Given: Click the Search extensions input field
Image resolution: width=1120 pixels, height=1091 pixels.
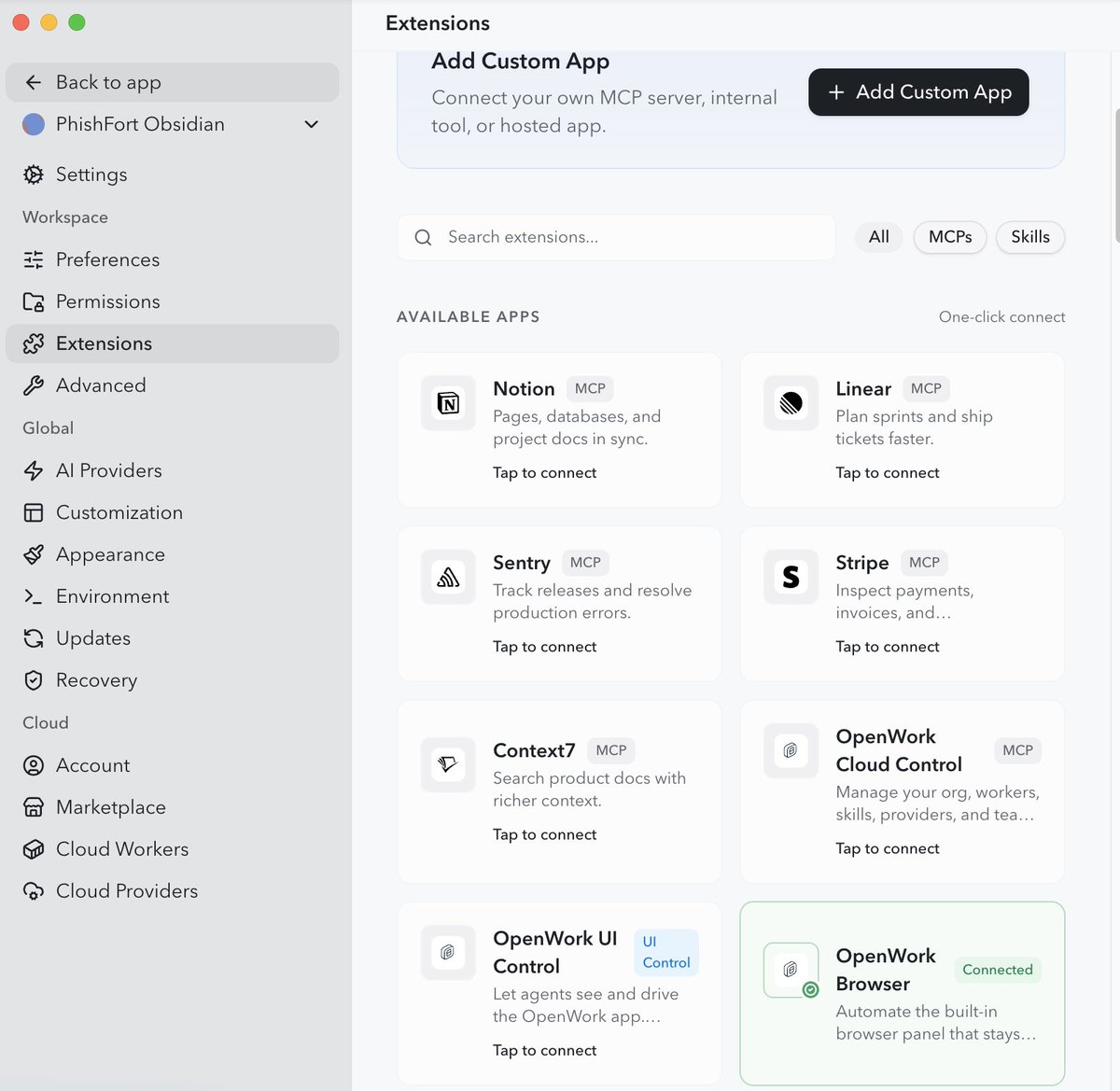Looking at the screenshot, I should click(616, 237).
